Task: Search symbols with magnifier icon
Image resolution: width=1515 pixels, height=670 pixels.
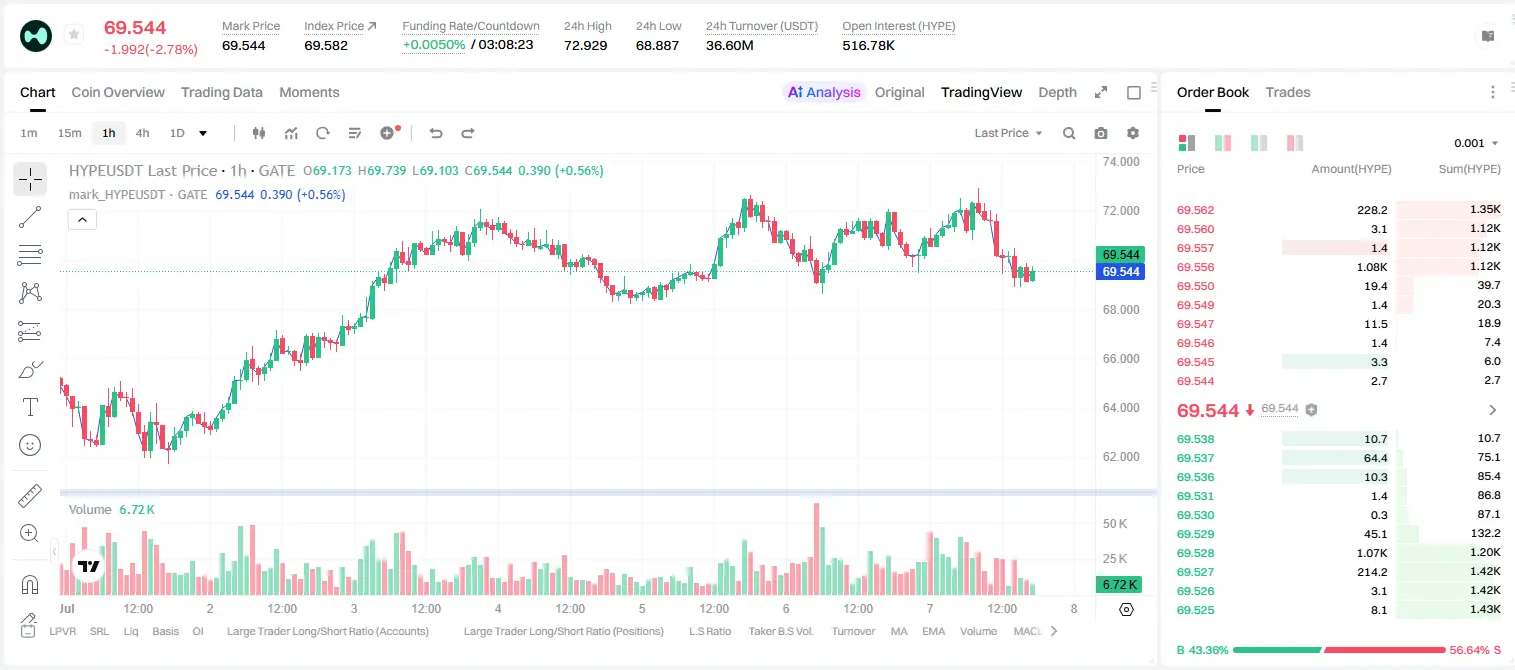Action: pos(1069,133)
